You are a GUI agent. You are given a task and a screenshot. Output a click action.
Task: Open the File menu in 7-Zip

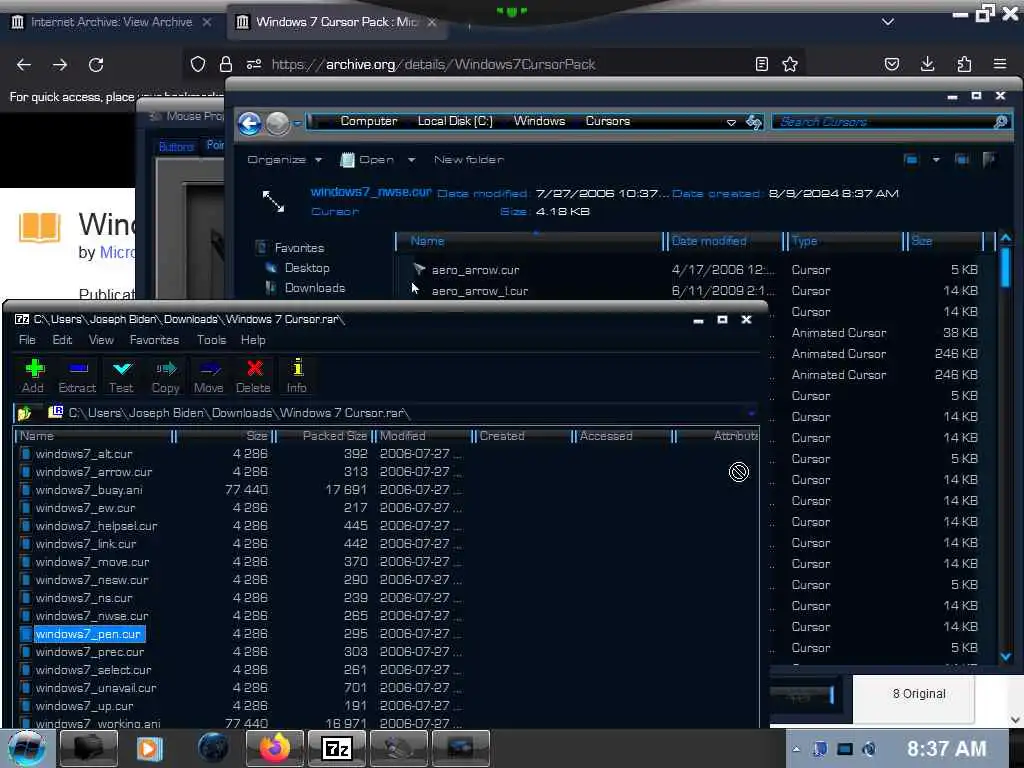point(27,340)
